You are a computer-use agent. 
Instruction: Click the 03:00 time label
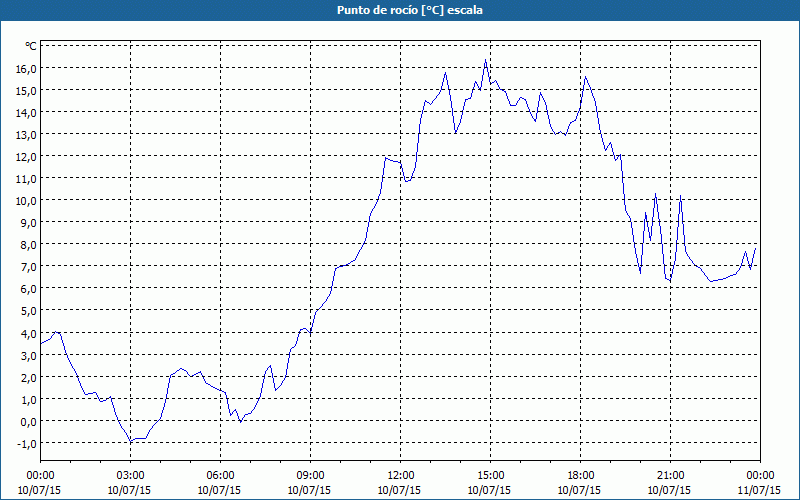click(x=130, y=475)
